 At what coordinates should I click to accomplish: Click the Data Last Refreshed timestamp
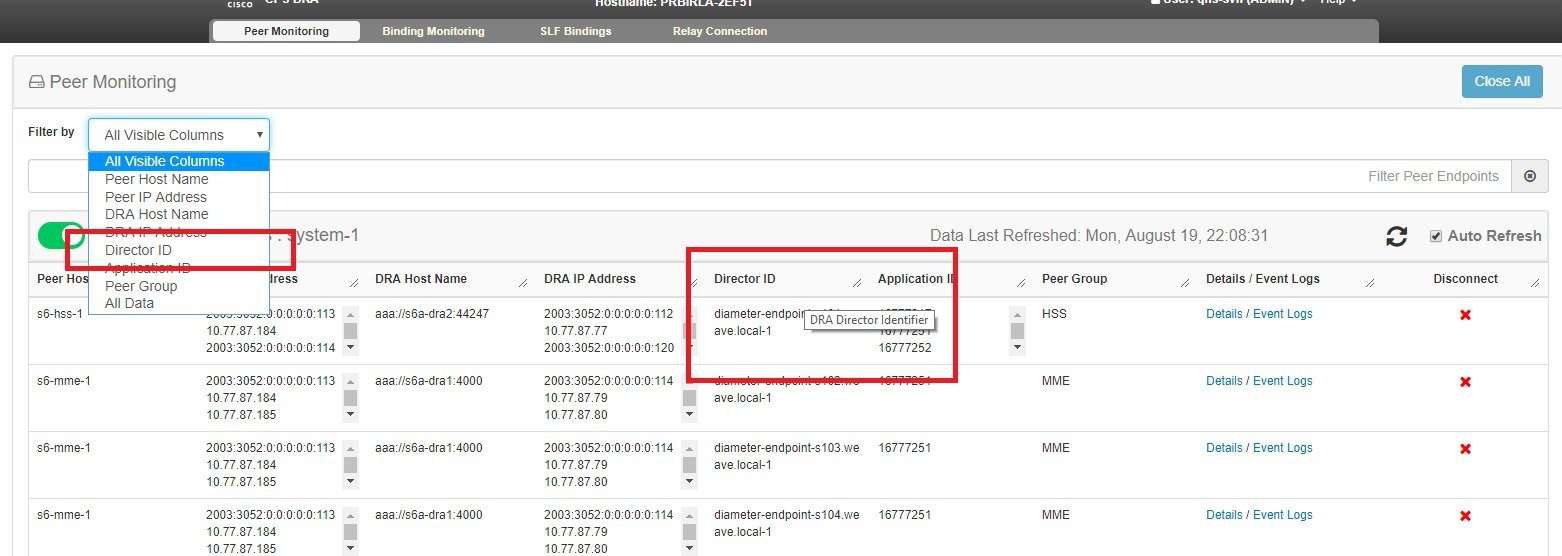point(1099,236)
